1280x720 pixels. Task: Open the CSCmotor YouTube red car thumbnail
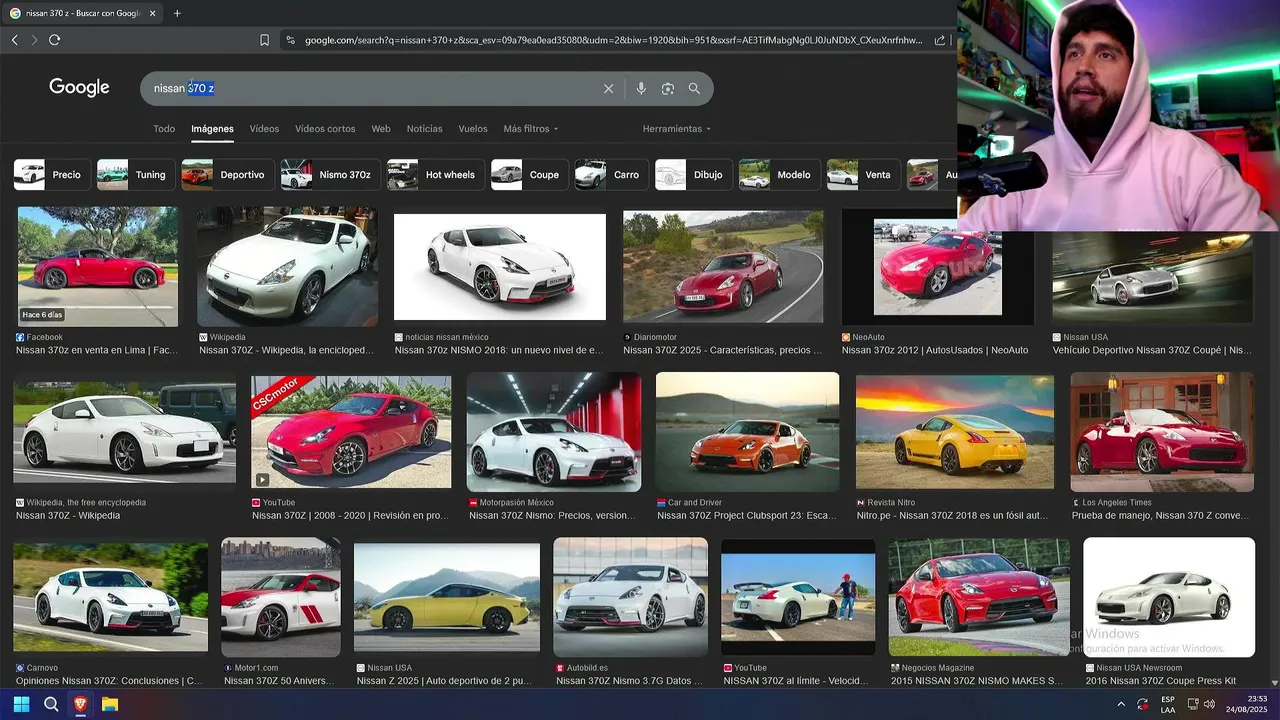(x=351, y=432)
